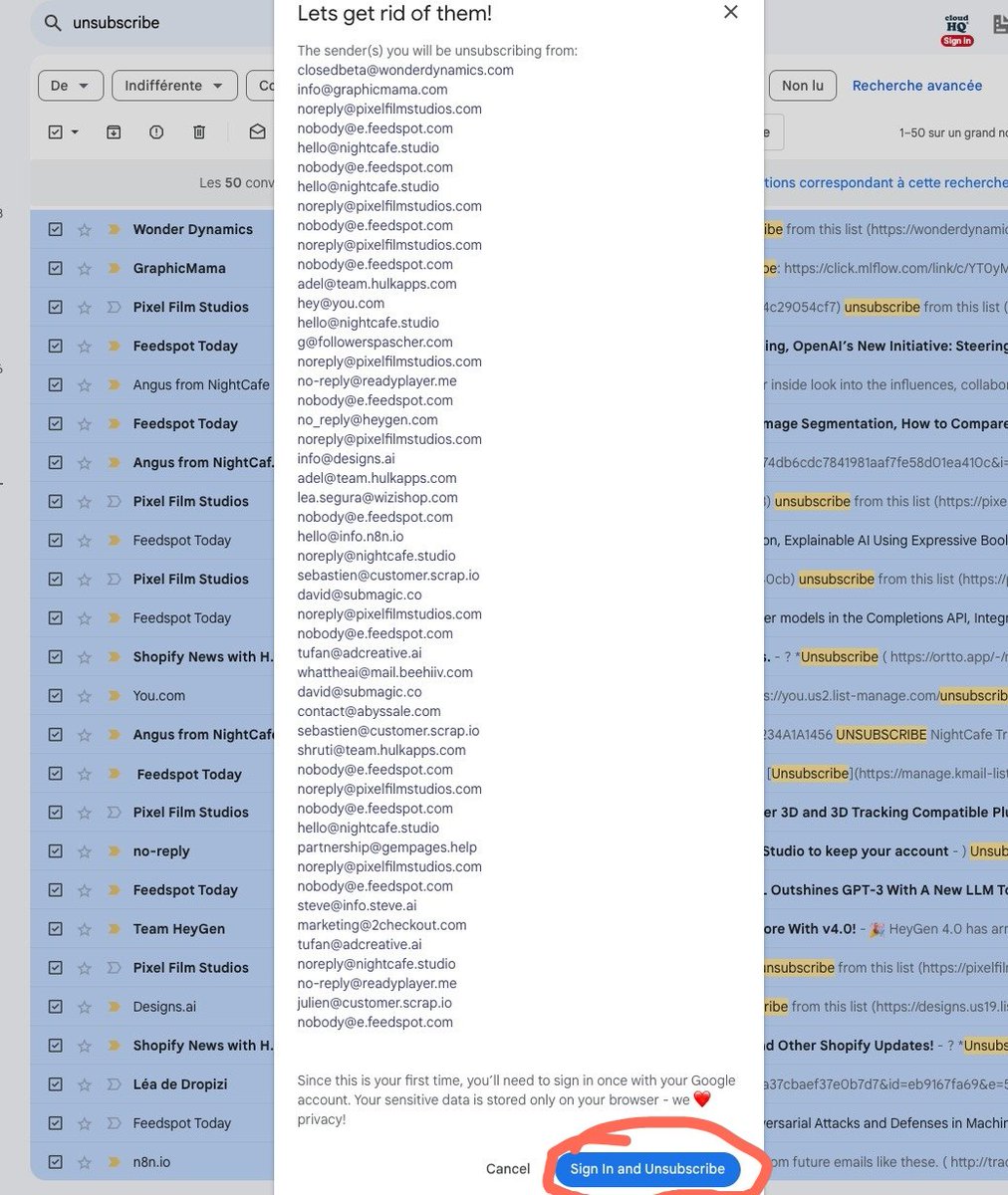This screenshot has height=1195, width=1008.
Task: Toggle importance marker on Designs.ai email
Action: [x=114, y=1006]
